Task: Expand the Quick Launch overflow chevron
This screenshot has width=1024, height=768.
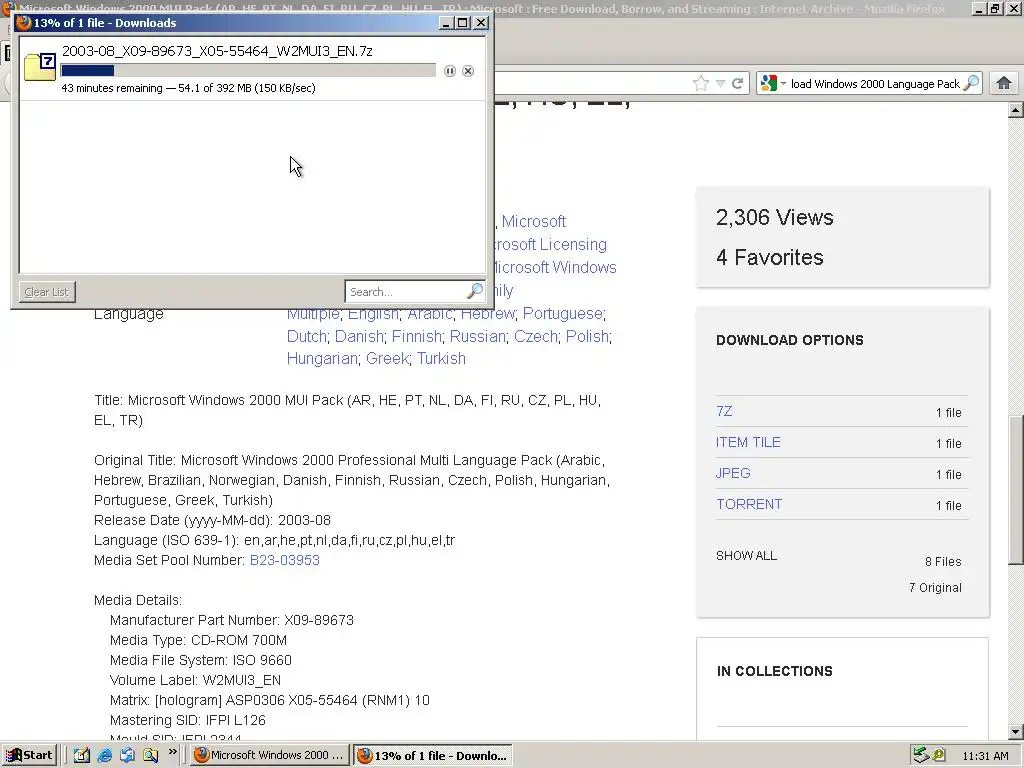Action: [x=172, y=752]
